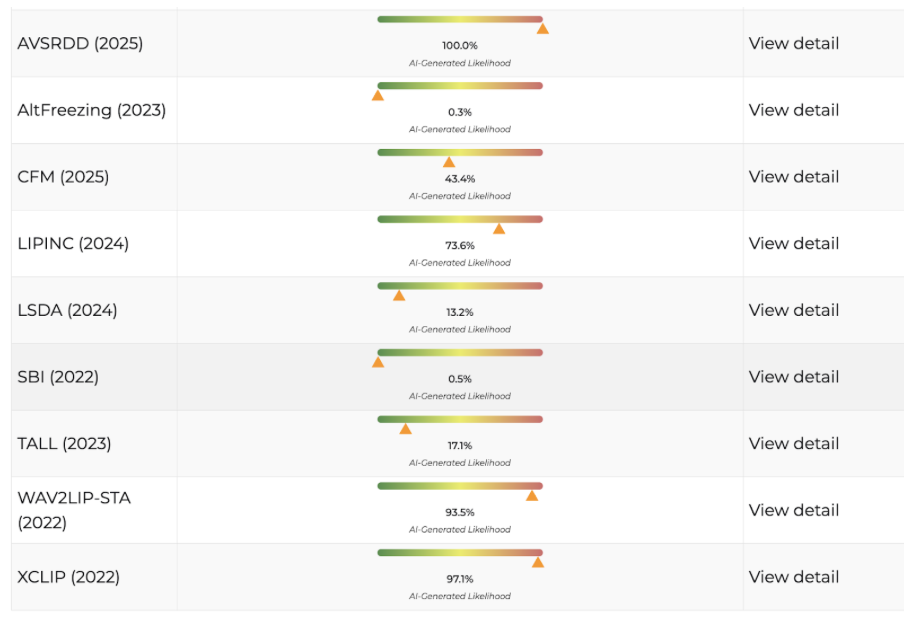
Task: View detail for TALL (2023) result
Action: [793, 443]
